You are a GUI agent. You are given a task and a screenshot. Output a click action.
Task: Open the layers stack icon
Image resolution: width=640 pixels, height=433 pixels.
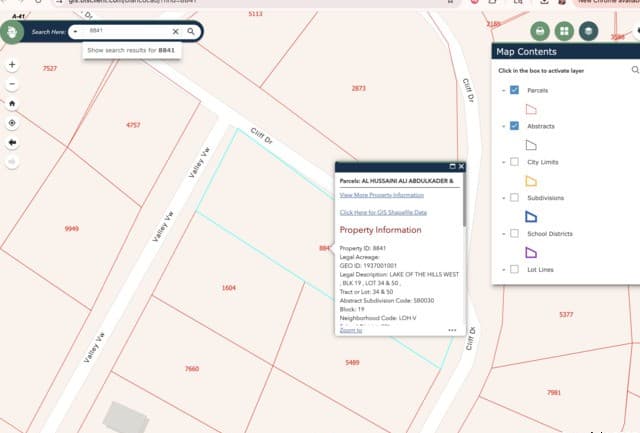[x=588, y=31]
